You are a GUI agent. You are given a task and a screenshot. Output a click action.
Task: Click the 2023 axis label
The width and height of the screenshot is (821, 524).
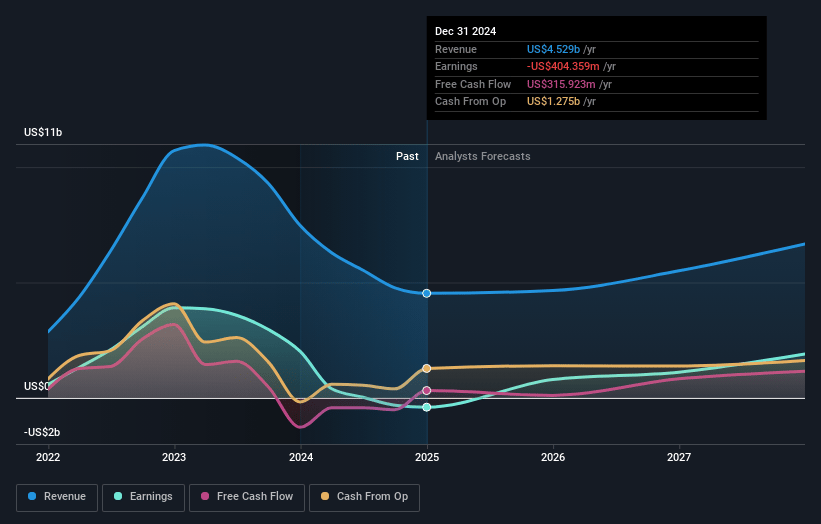pyautogui.click(x=174, y=458)
